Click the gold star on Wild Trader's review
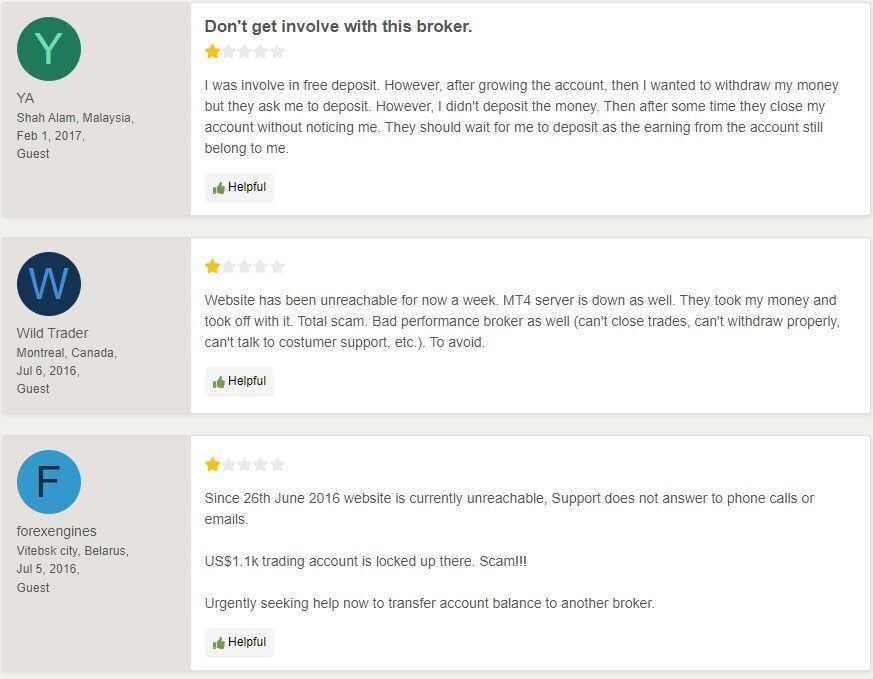The width and height of the screenshot is (873, 679). coord(212,267)
